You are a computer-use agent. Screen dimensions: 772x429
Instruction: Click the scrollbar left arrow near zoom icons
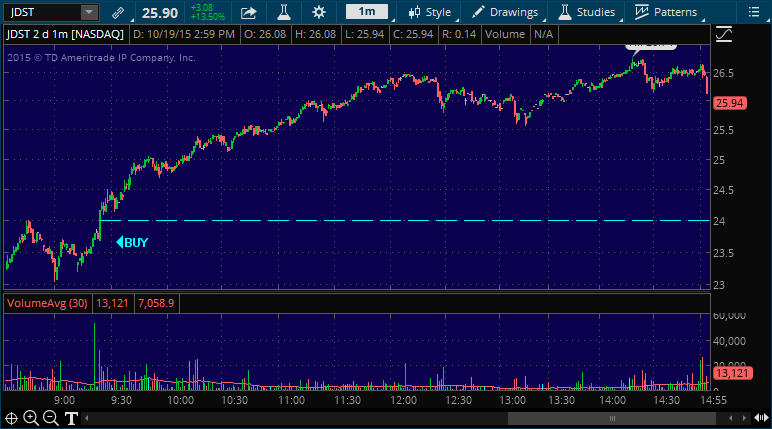(x=87, y=419)
